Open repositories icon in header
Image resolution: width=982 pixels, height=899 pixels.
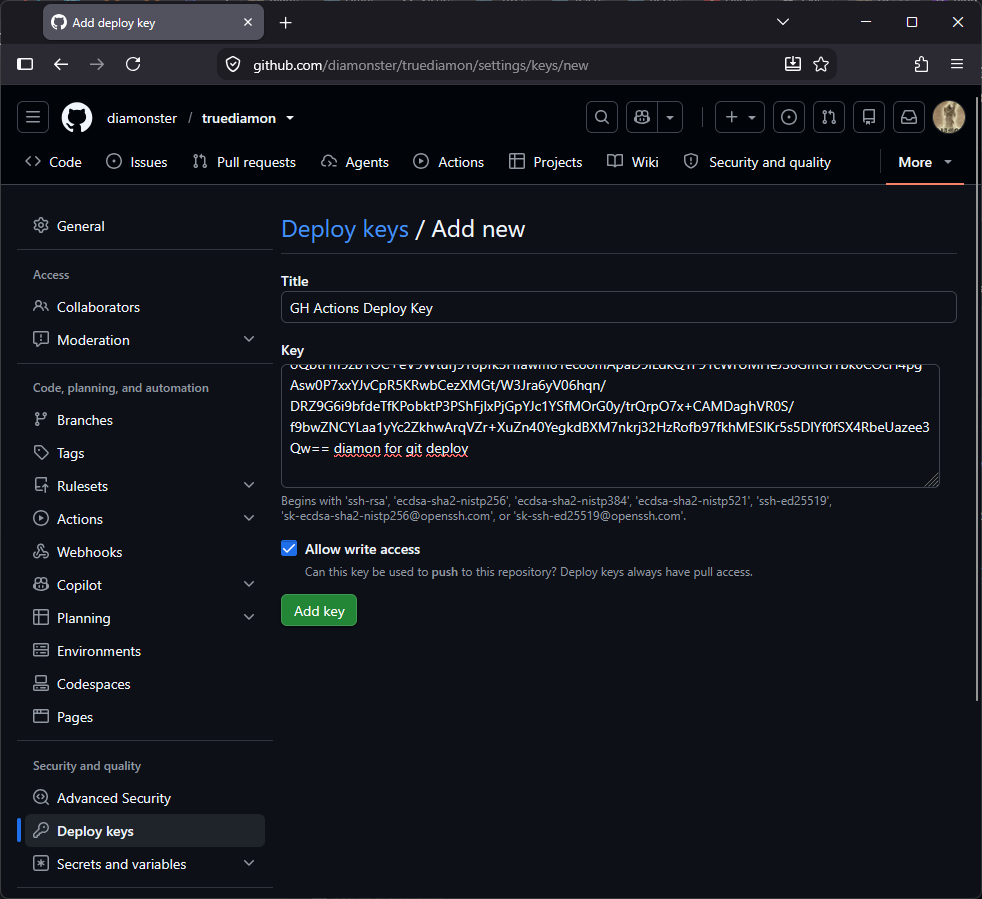coord(869,117)
